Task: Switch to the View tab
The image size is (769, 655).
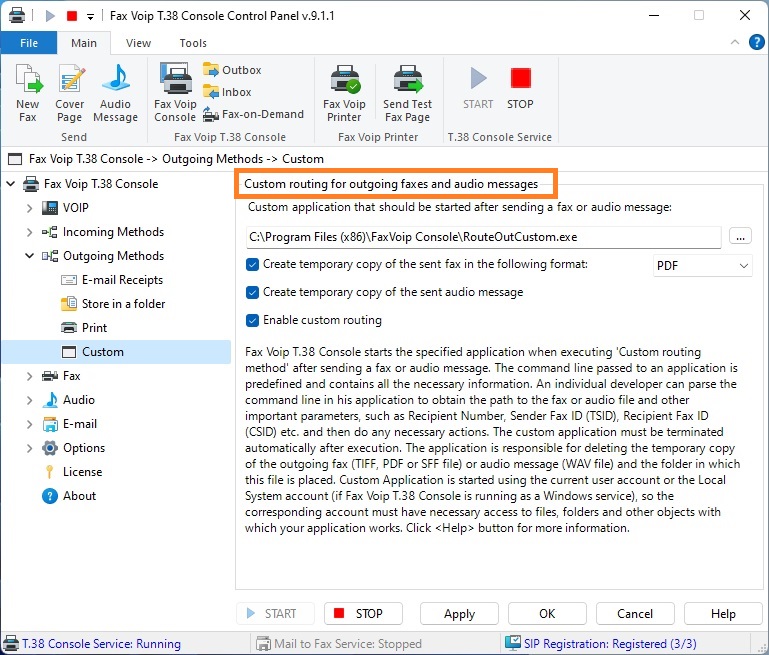Action: click(138, 43)
